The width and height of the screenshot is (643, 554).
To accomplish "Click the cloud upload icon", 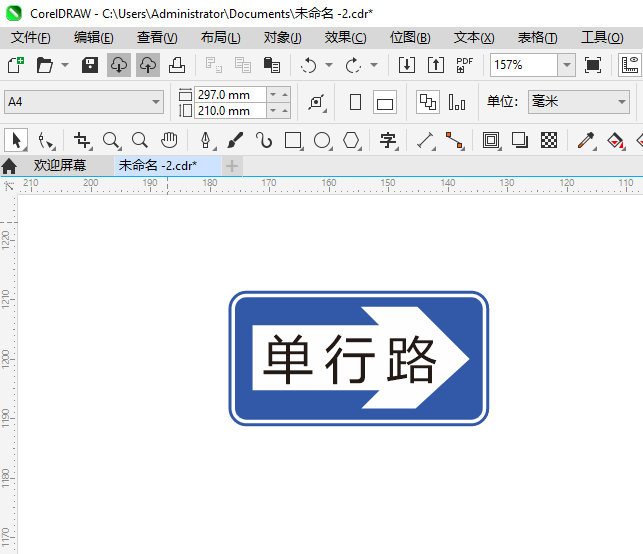I will [148, 65].
